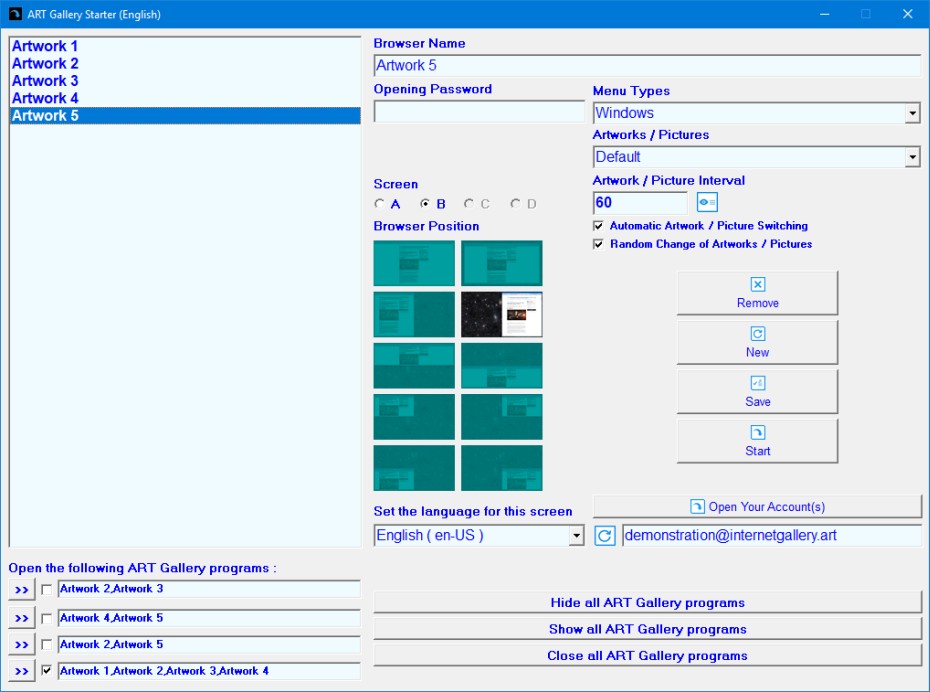This screenshot has height=692, width=930.
Task: Choose the third row left browser position thumbnail
Action: [414, 365]
